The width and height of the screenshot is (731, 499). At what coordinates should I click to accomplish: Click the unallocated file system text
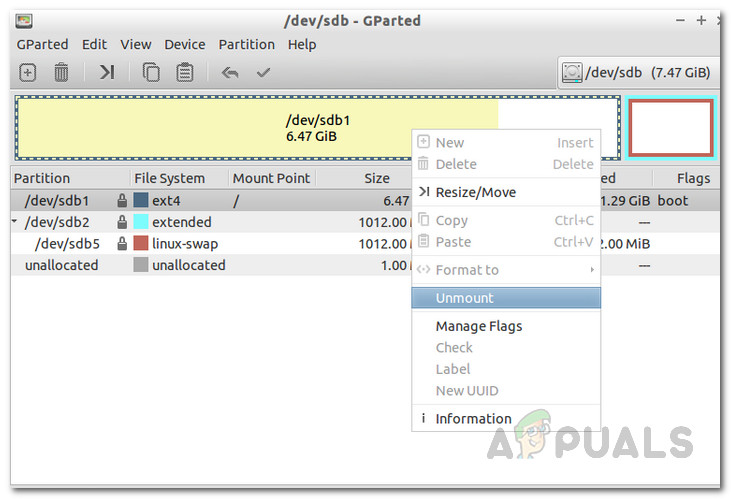pyautogui.click(x=189, y=265)
